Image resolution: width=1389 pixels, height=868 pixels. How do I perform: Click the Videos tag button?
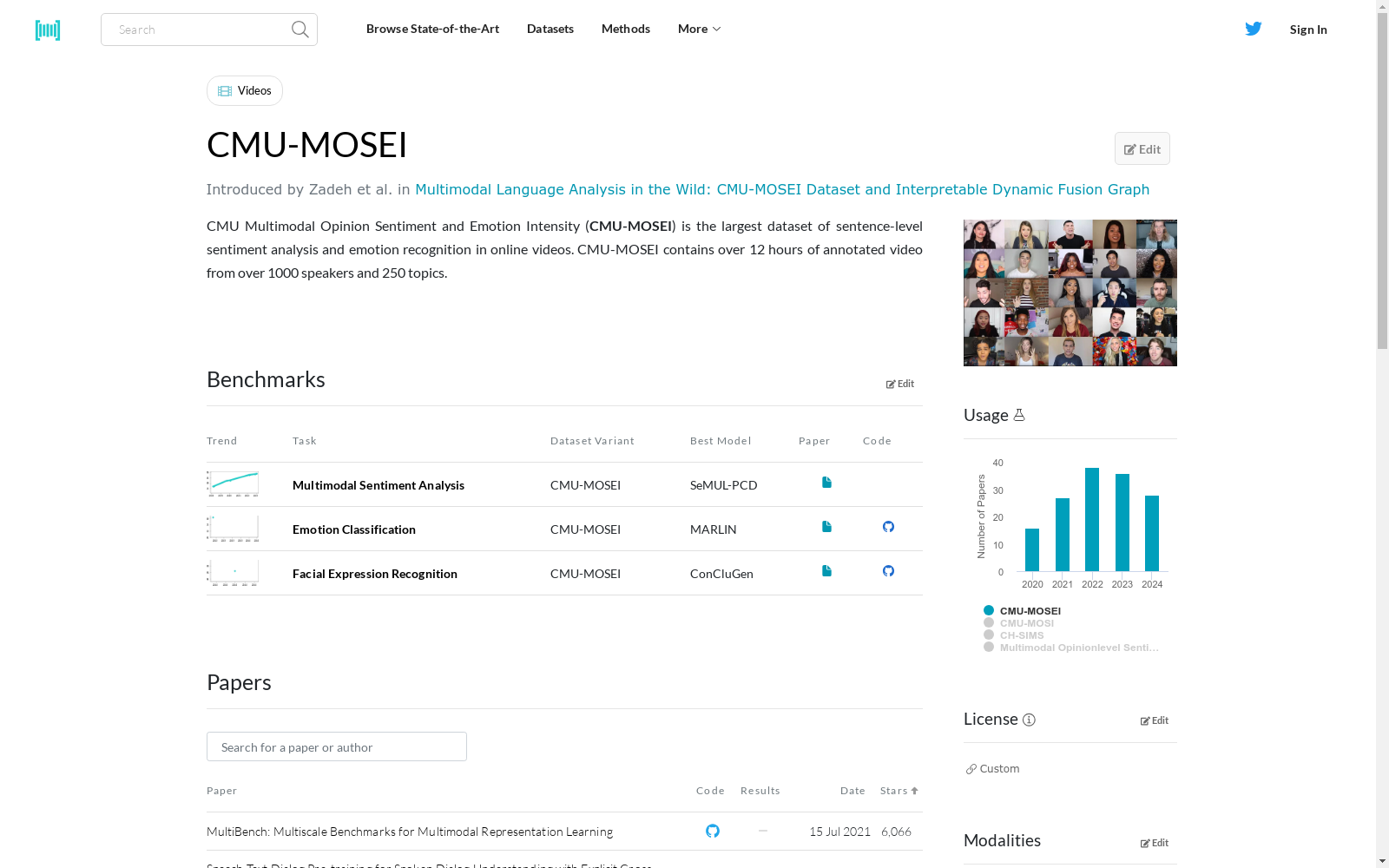click(x=245, y=90)
